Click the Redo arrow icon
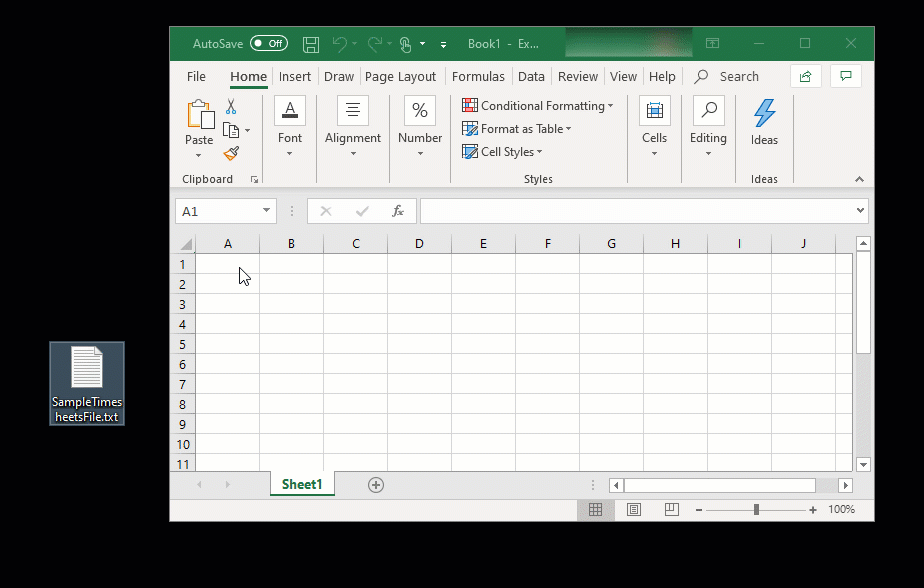Viewport: 924px width, 588px height. (x=374, y=44)
